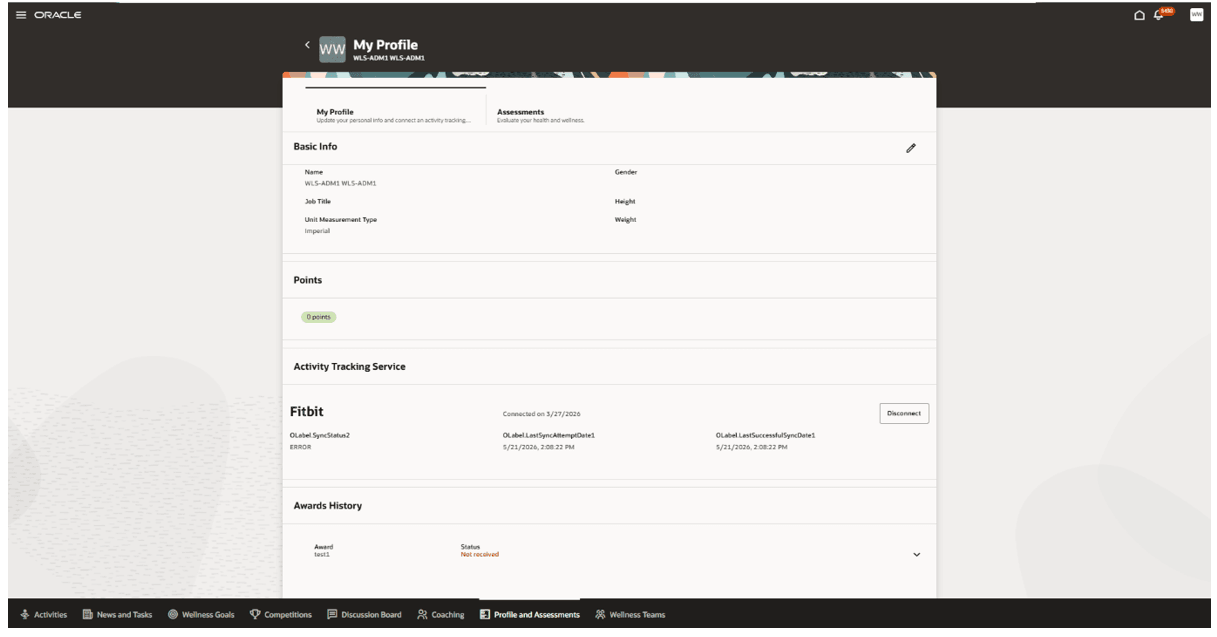Viewport: 1217px width, 637px height.
Task: Click the 0 points badge
Action: 319,317
